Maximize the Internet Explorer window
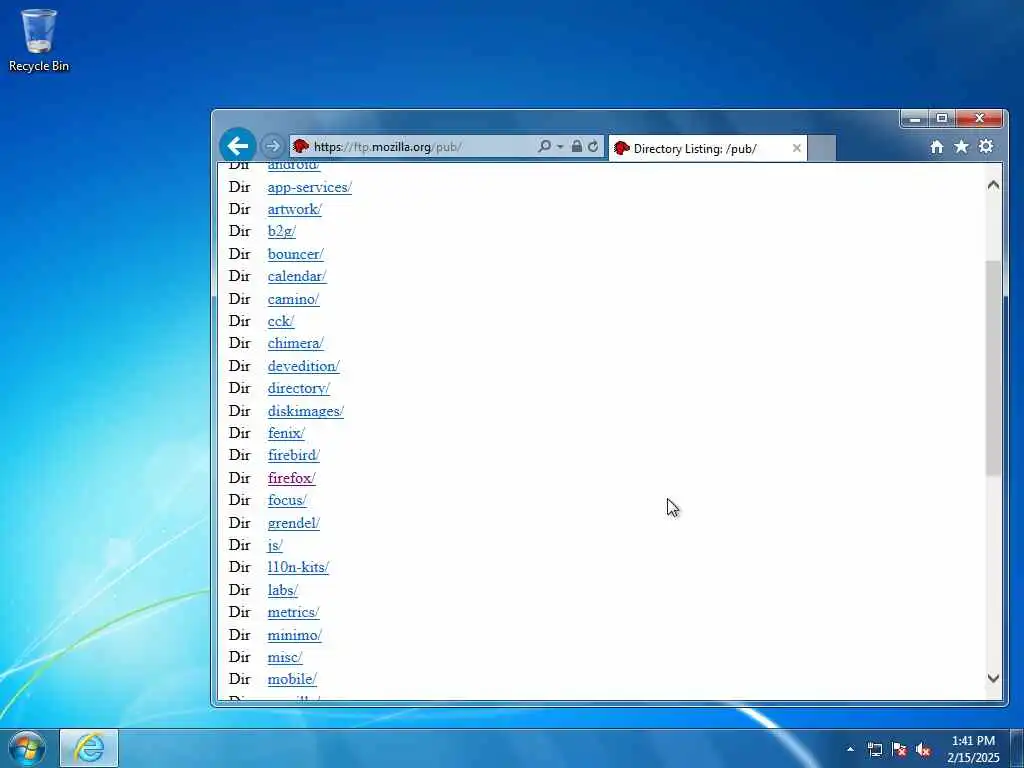1024x768 pixels. pos(942,118)
